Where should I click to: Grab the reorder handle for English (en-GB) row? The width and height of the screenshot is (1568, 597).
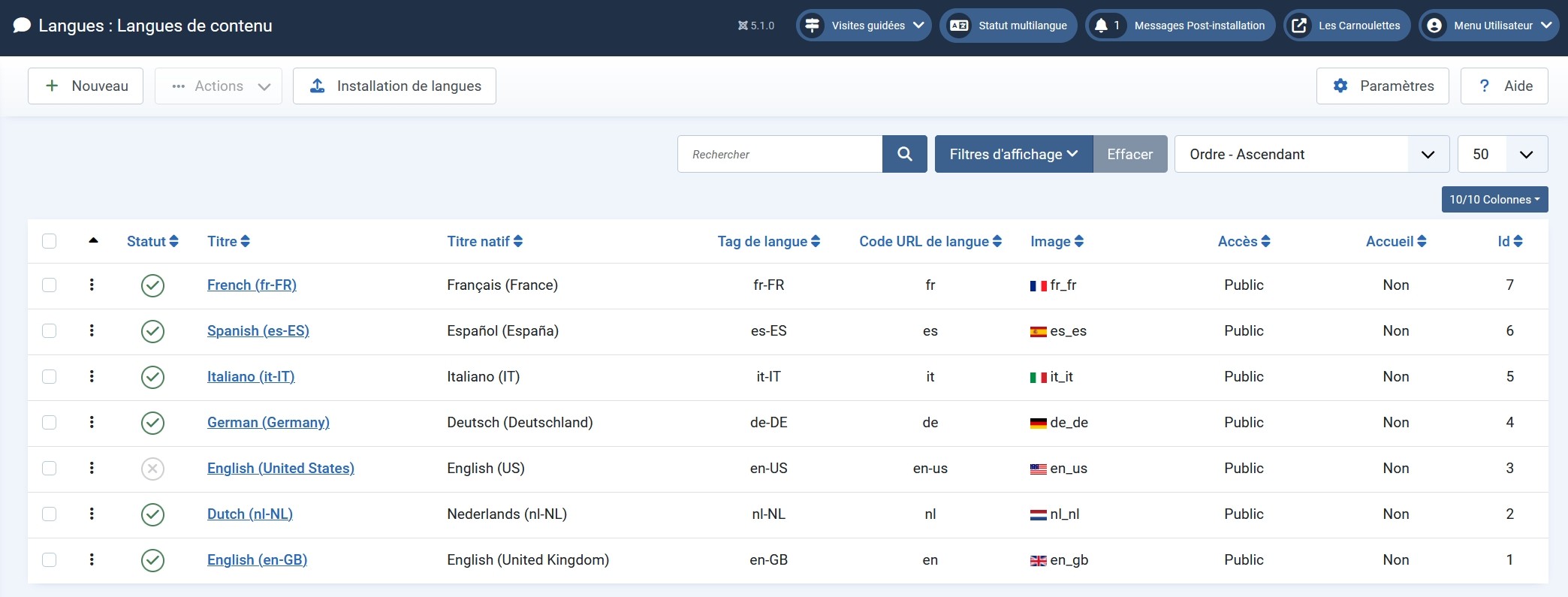tap(92, 559)
